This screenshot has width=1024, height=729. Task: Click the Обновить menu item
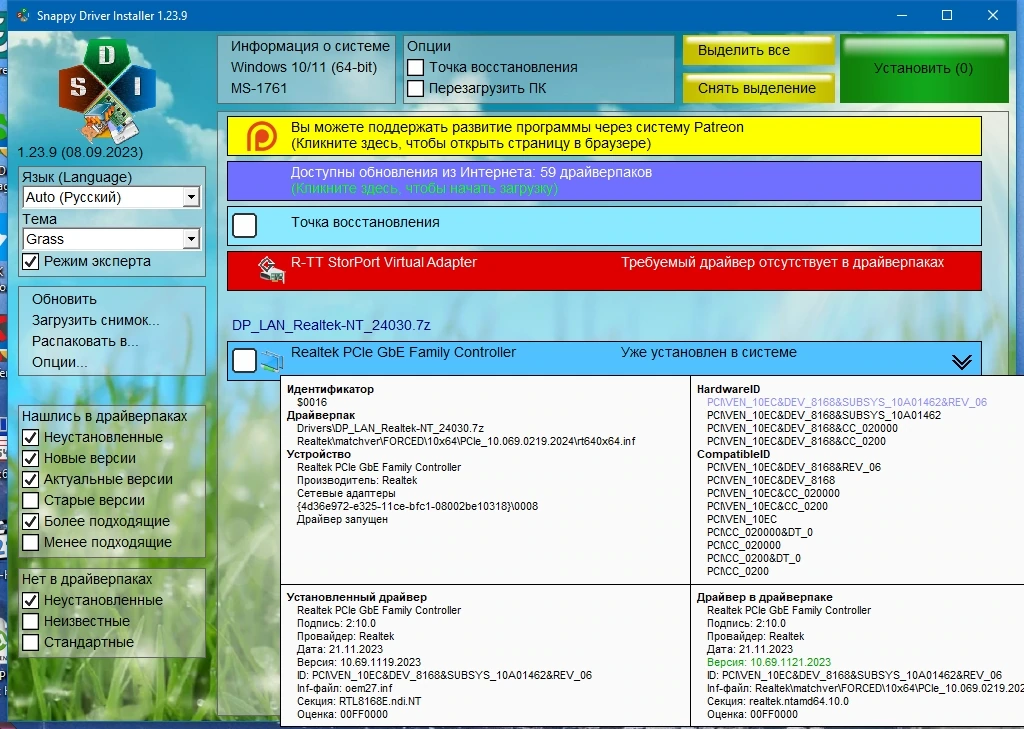pos(64,299)
